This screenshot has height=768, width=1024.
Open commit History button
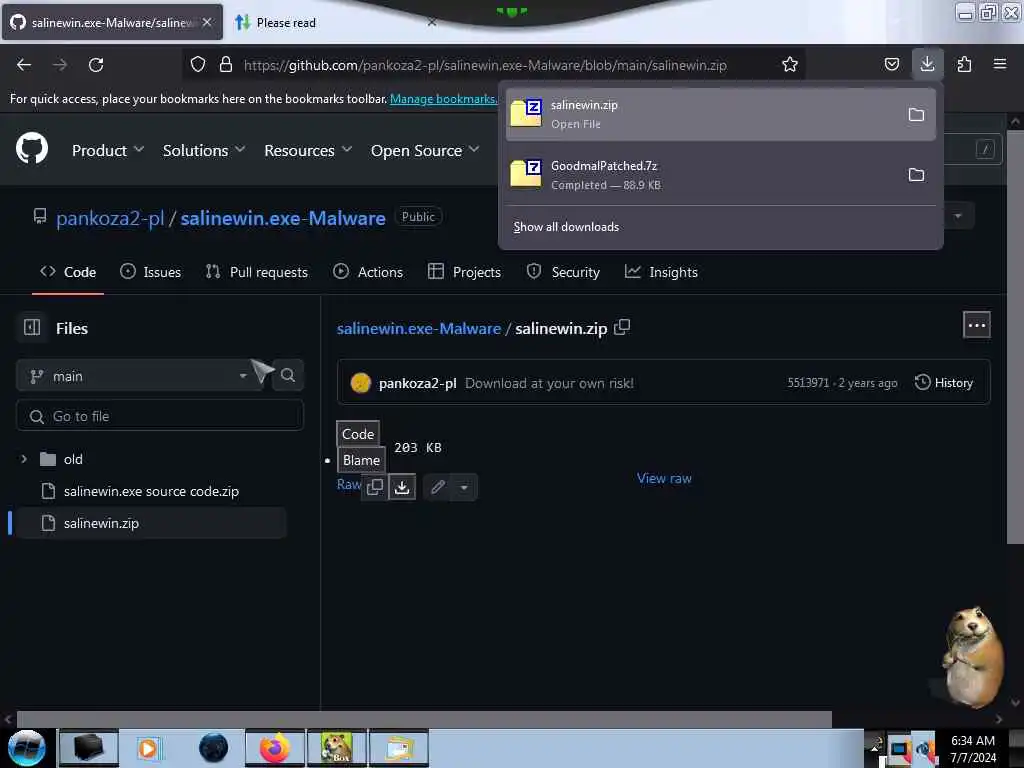944,383
